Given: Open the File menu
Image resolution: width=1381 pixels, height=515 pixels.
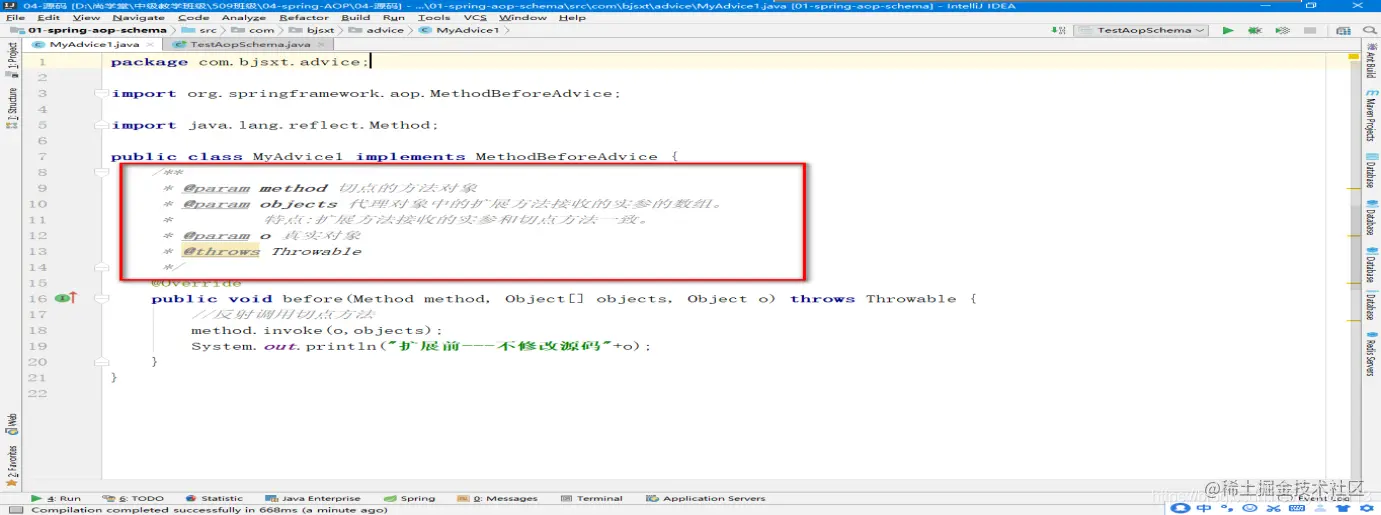Looking at the screenshot, I should point(15,17).
